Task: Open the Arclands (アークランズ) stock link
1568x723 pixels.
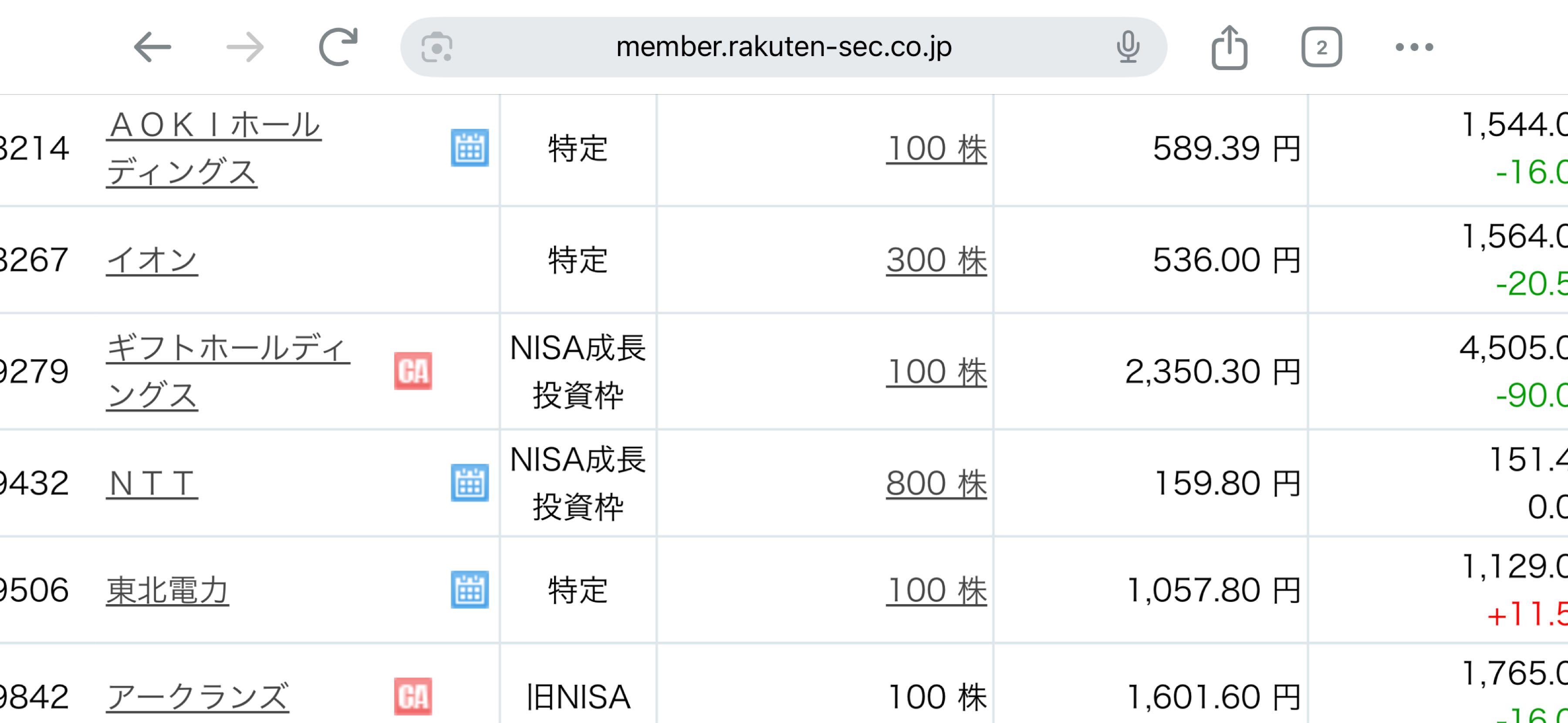Action: (197, 697)
